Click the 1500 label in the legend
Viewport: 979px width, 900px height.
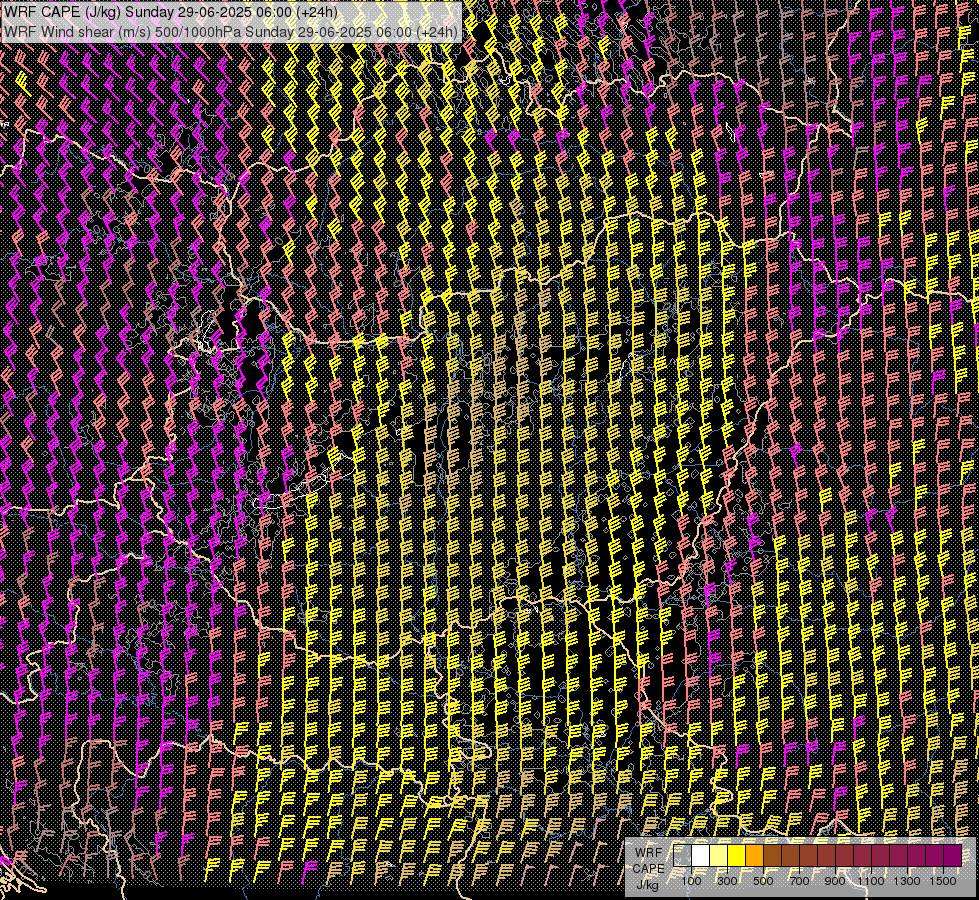click(x=943, y=881)
